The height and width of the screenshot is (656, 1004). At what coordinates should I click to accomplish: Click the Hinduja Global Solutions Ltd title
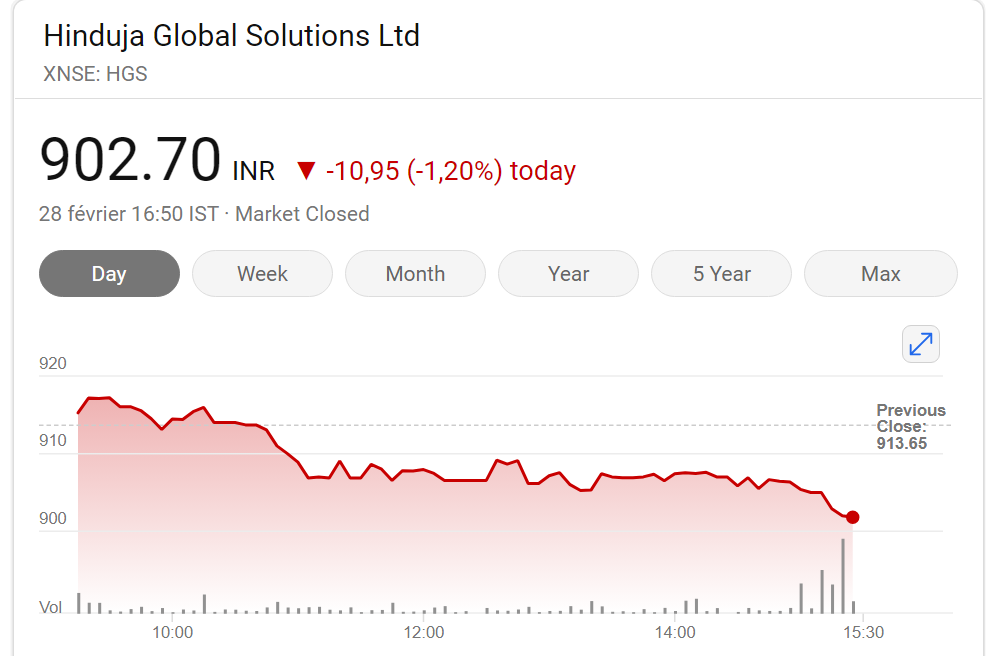tap(232, 36)
